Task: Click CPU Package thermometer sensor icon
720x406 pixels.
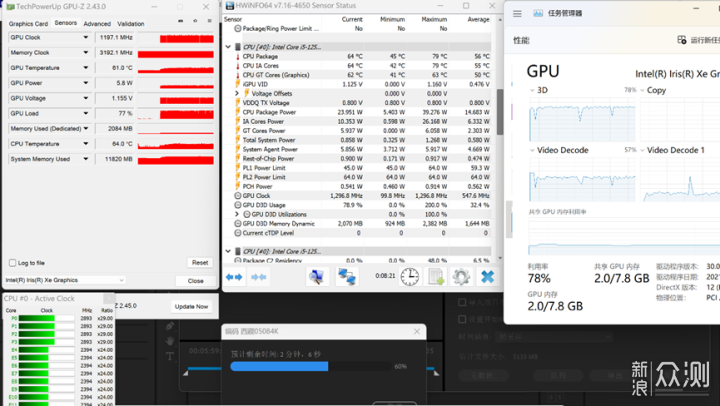Action: [x=238, y=56]
